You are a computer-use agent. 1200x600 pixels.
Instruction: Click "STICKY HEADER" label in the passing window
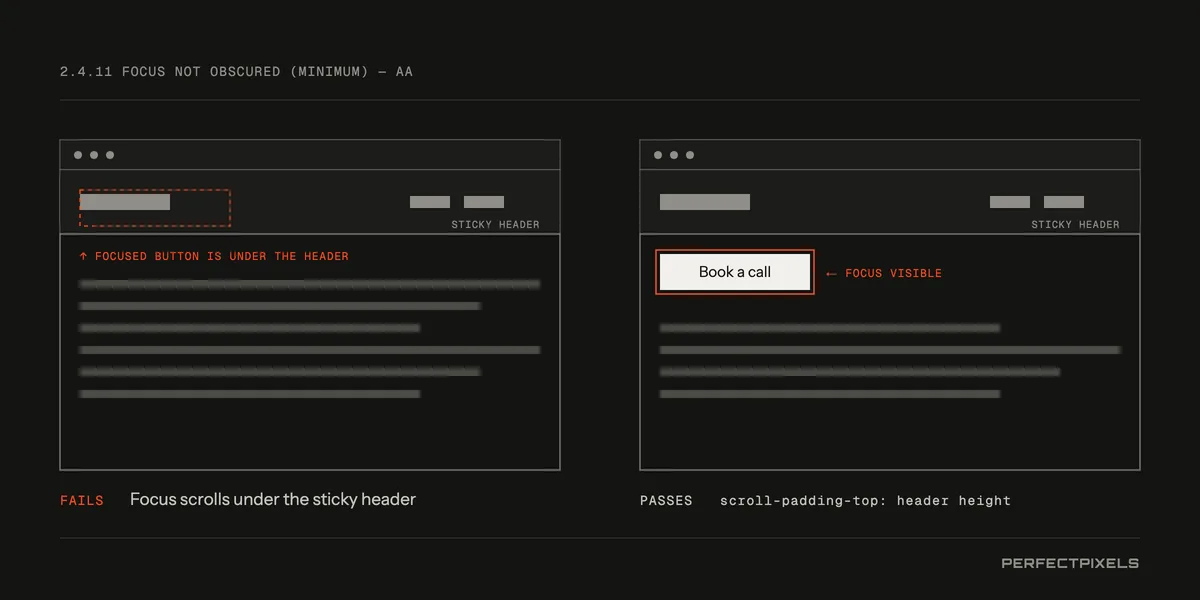[1075, 225]
